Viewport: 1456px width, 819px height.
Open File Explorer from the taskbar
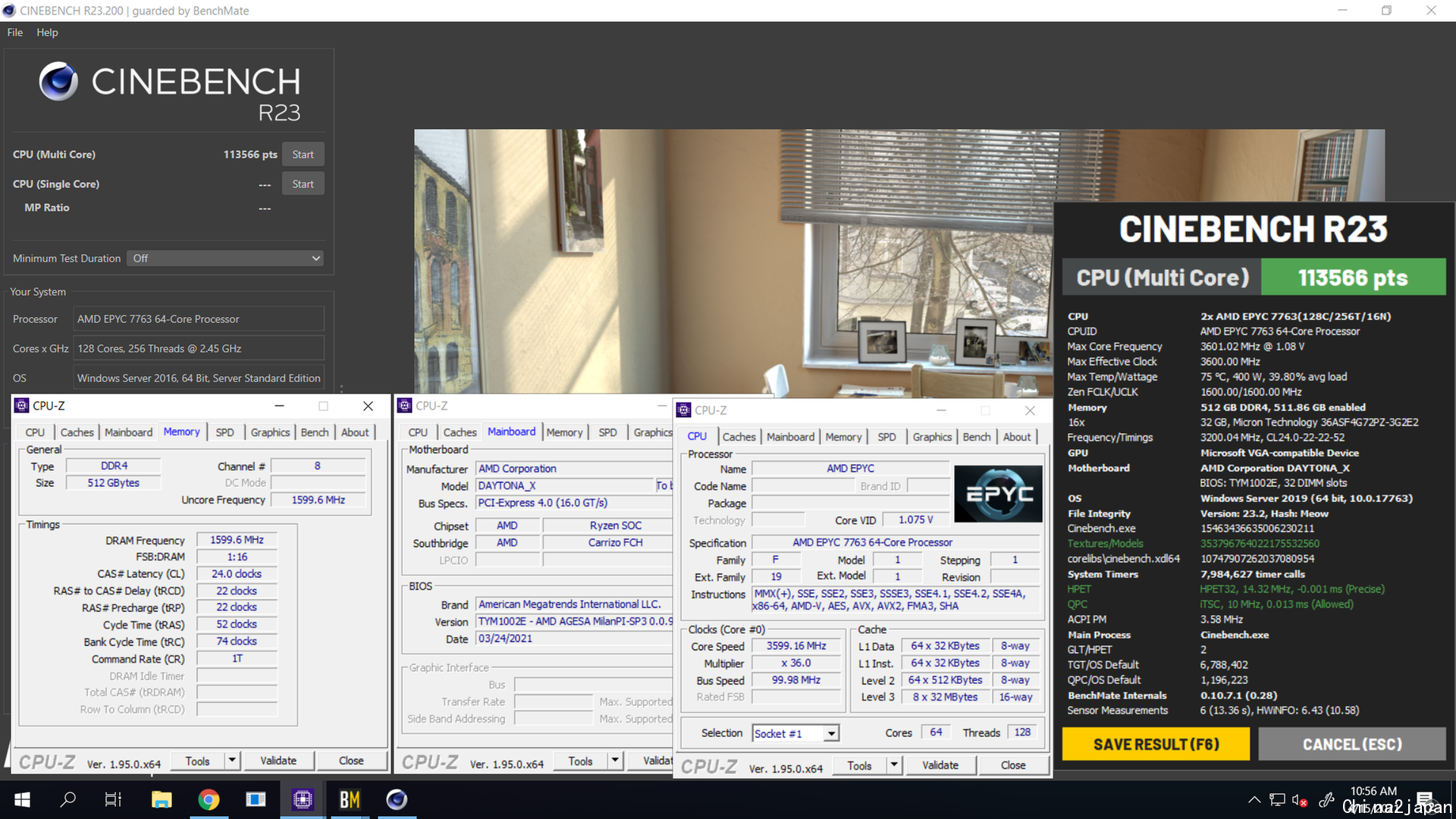point(162,799)
